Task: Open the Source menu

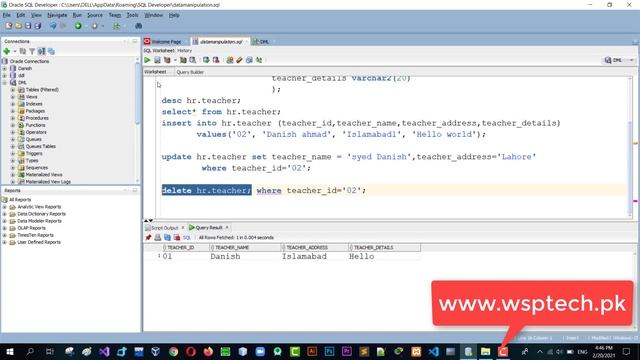Action: coord(95,15)
